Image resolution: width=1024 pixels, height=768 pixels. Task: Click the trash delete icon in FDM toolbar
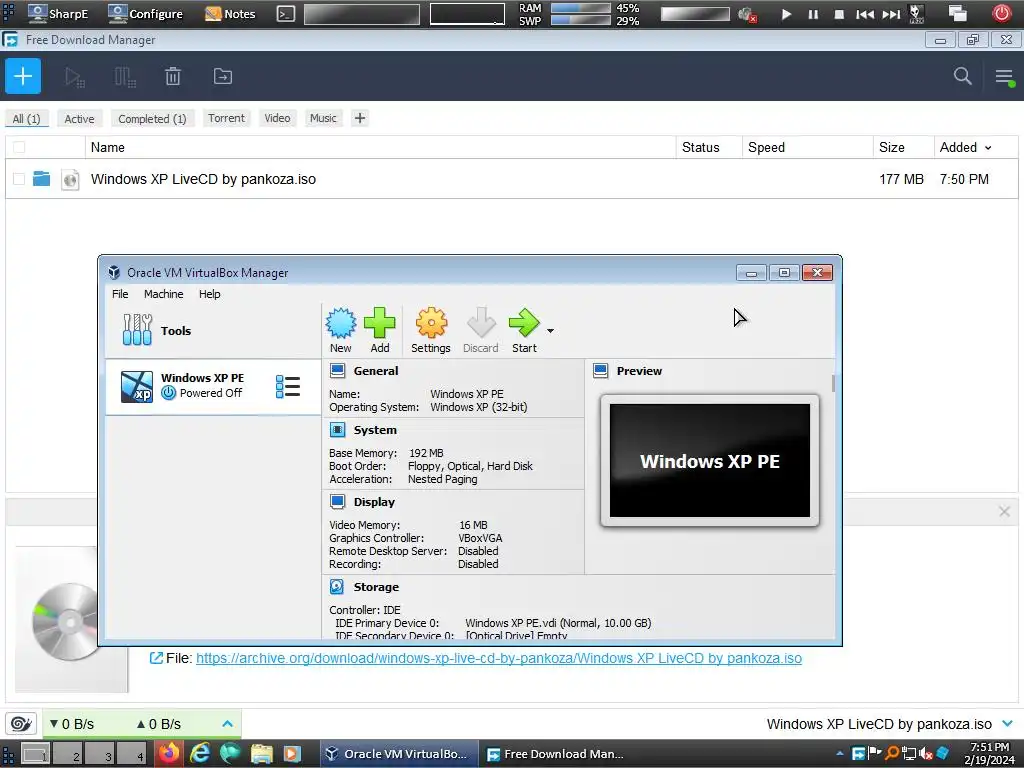172,76
